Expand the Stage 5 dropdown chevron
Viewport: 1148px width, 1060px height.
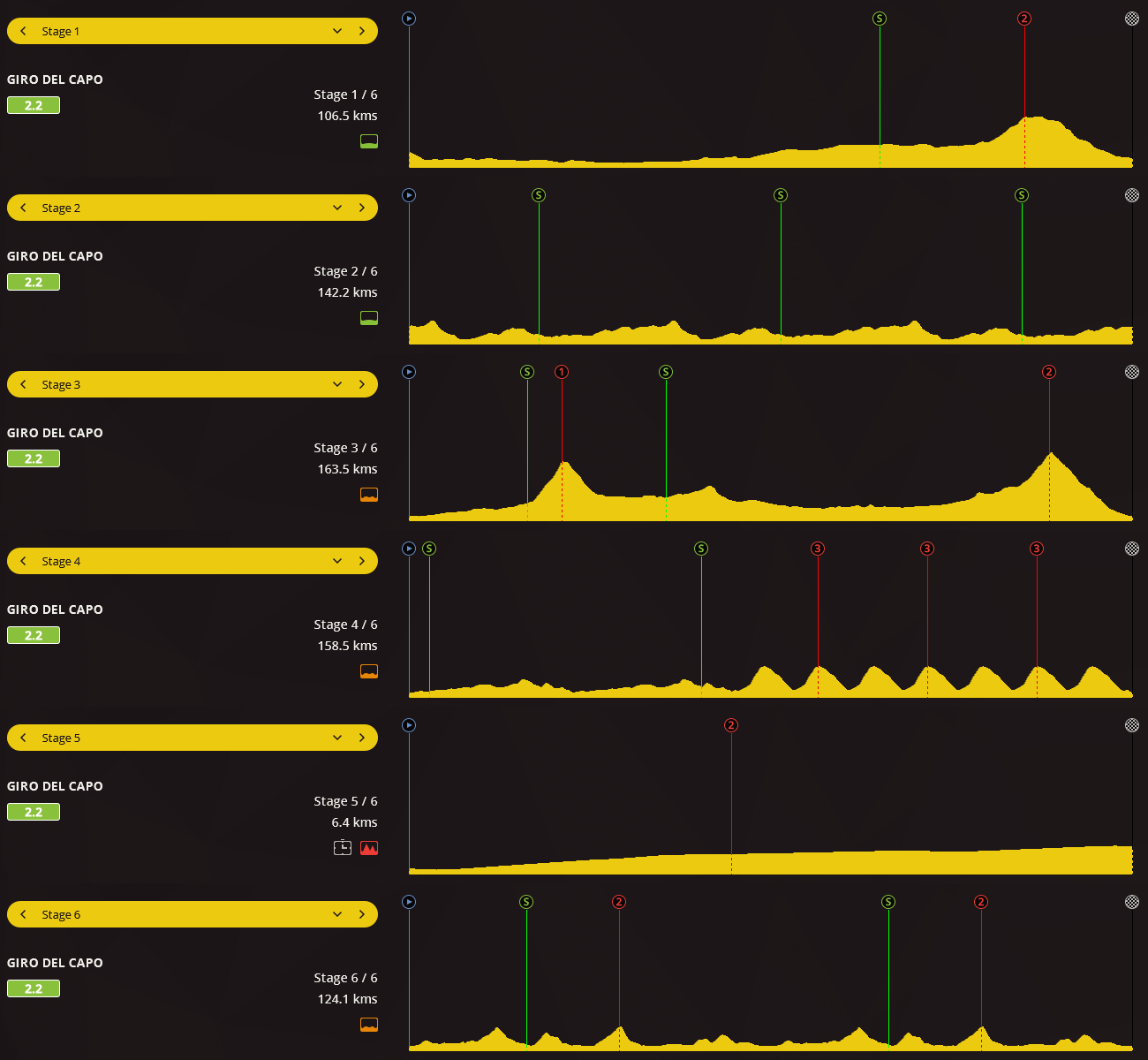(337, 738)
